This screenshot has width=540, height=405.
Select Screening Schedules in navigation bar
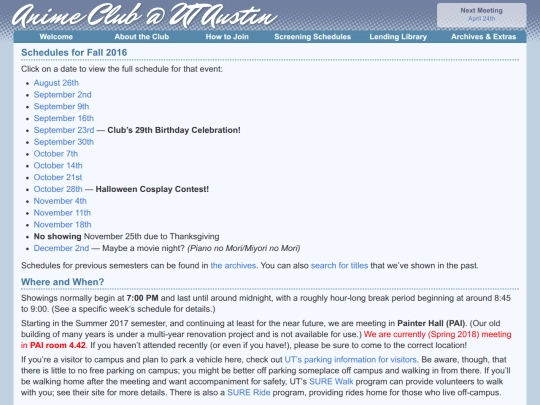coord(312,37)
